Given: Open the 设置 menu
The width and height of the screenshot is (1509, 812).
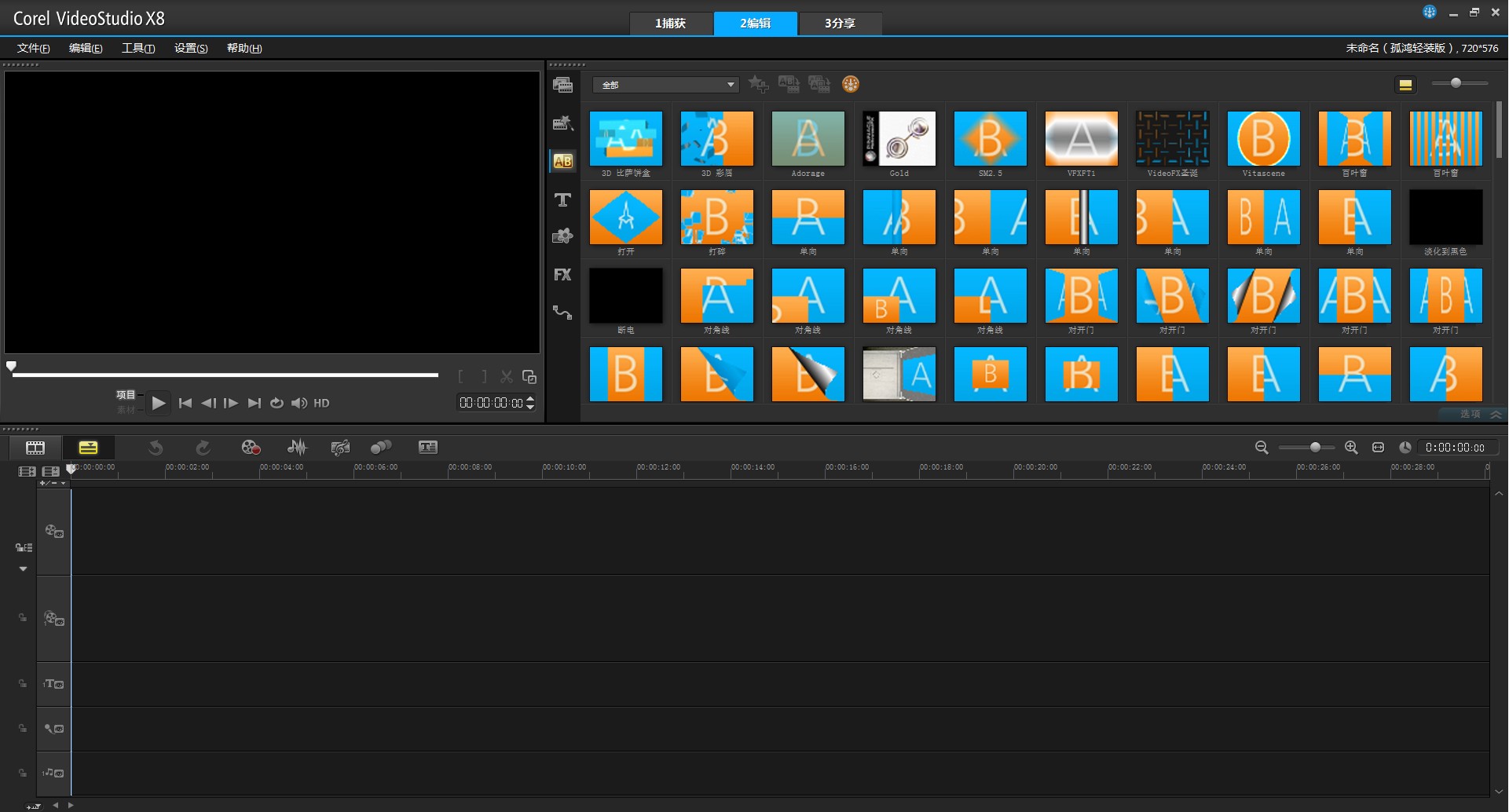Looking at the screenshot, I should pos(191,48).
